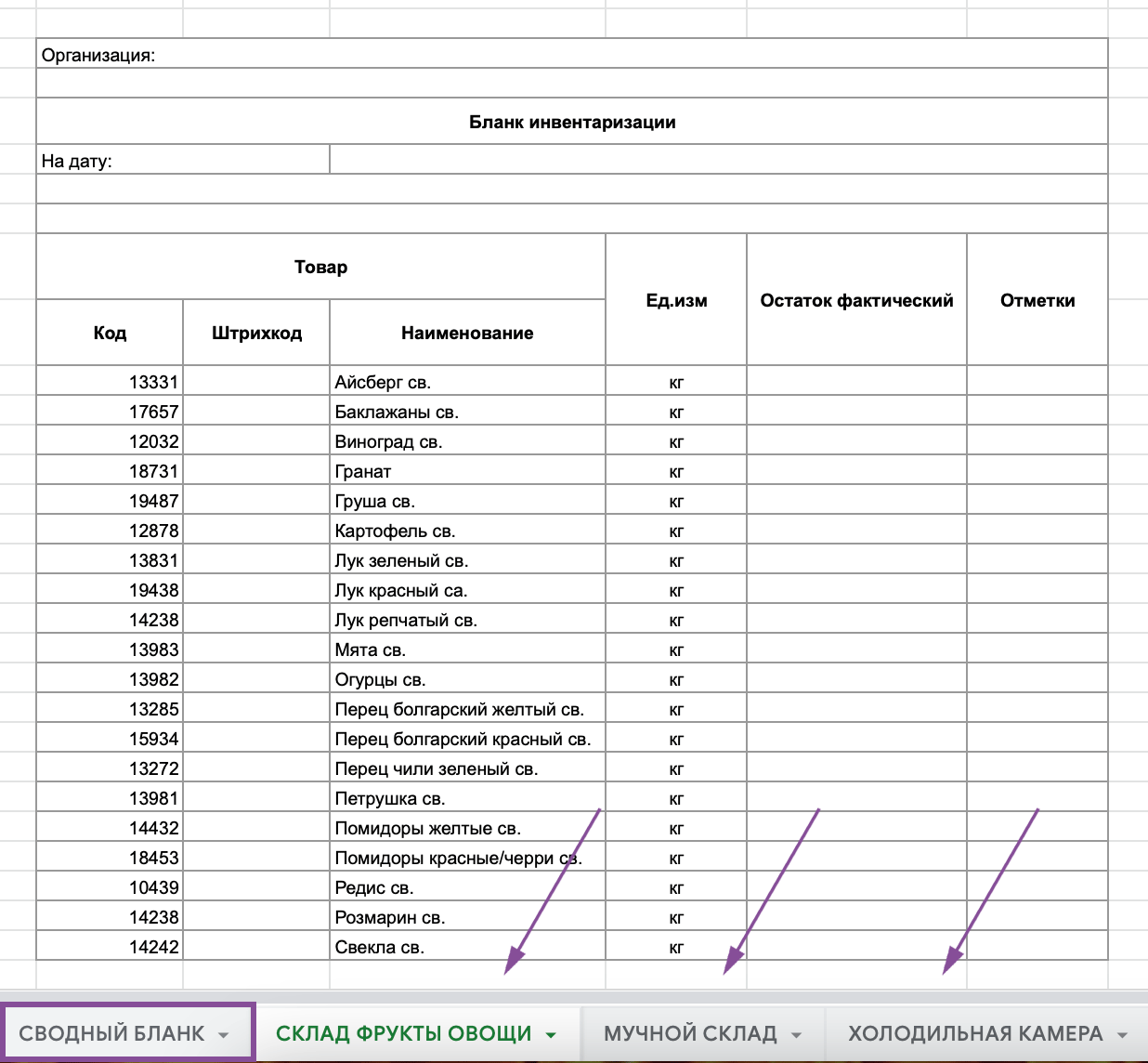Viewport: 1148px width, 1063px height.
Task: Click the code cell 12878
Action: pyautogui.click(x=110, y=531)
